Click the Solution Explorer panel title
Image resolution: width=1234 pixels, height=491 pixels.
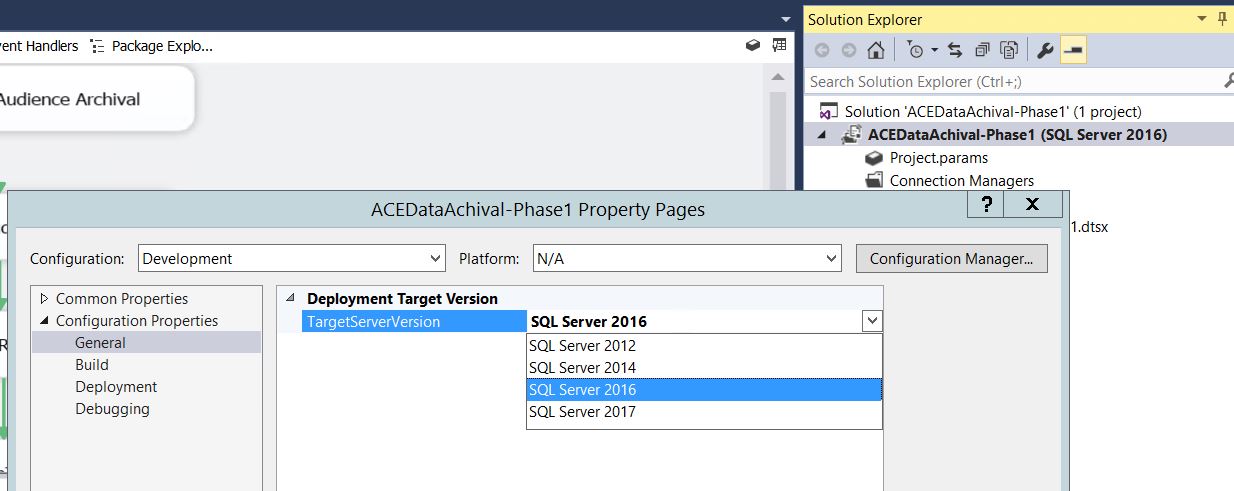[865, 19]
